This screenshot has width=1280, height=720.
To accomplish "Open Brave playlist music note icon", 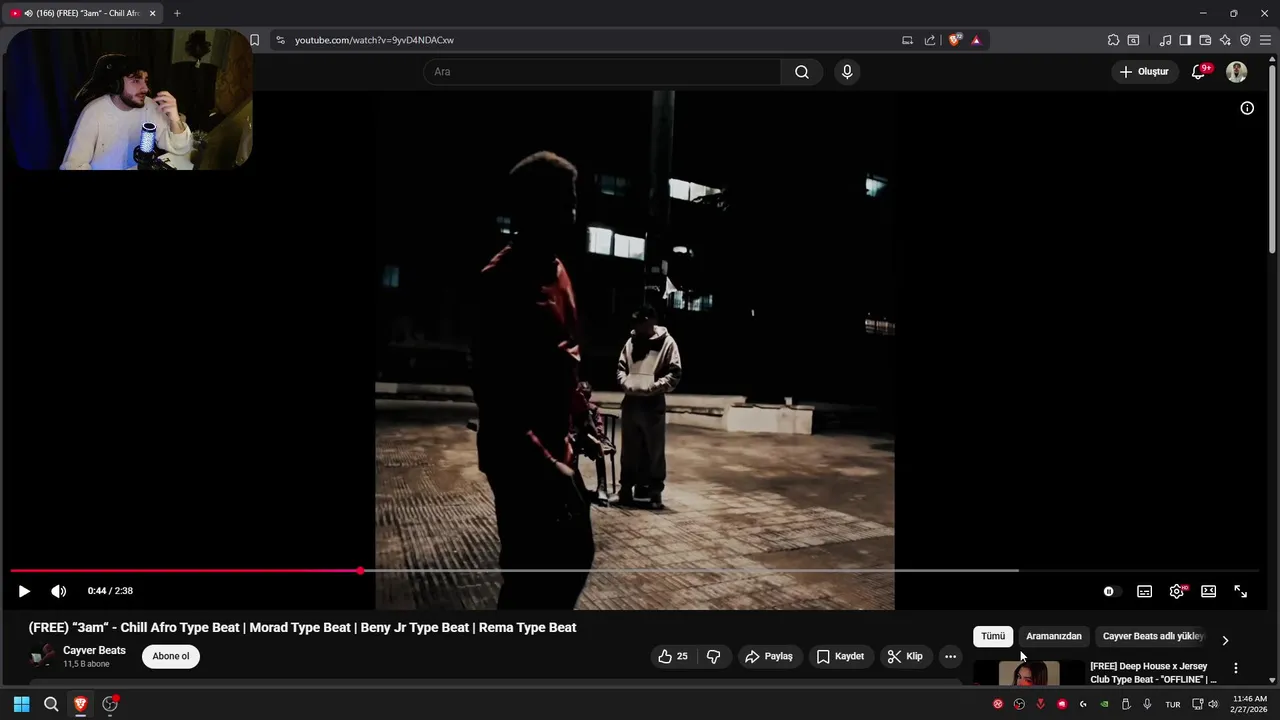I will pyautogui.click(x=1165, y=40).
